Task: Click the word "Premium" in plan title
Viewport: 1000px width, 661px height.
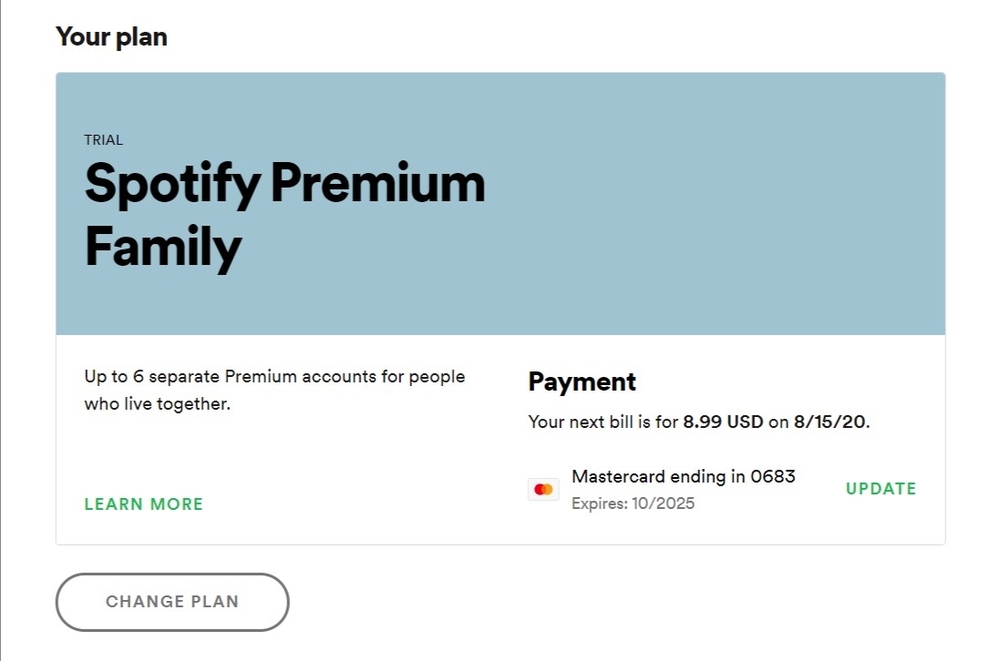Action: (378, 183)
